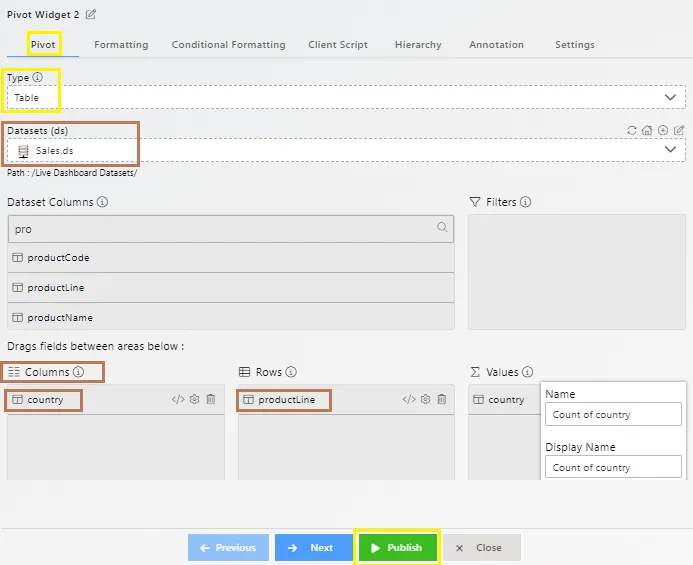Edit the selected dataset
The image size is (693, 565).
tap(679, 130)
